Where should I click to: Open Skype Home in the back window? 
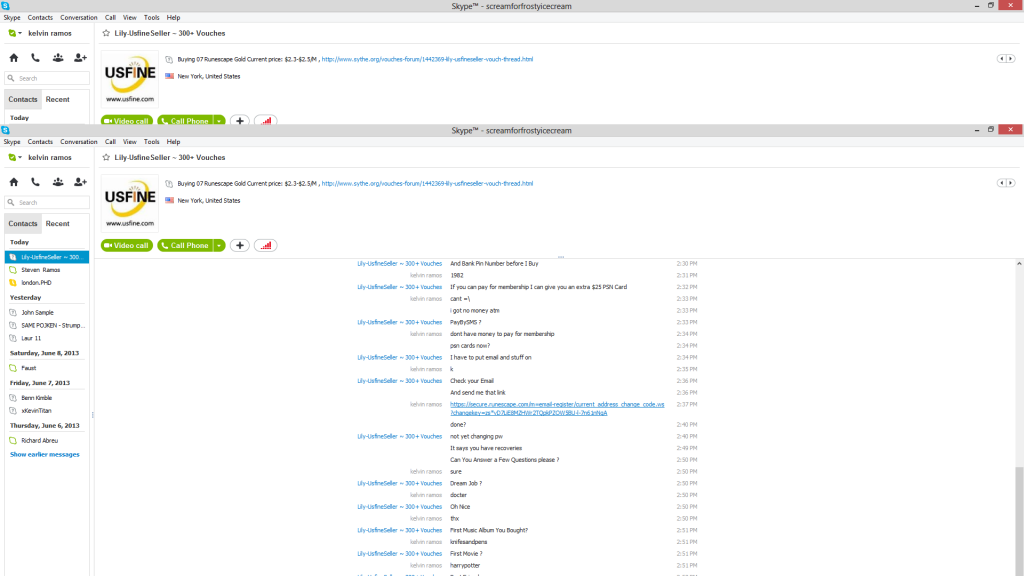[x=14, y=58]
